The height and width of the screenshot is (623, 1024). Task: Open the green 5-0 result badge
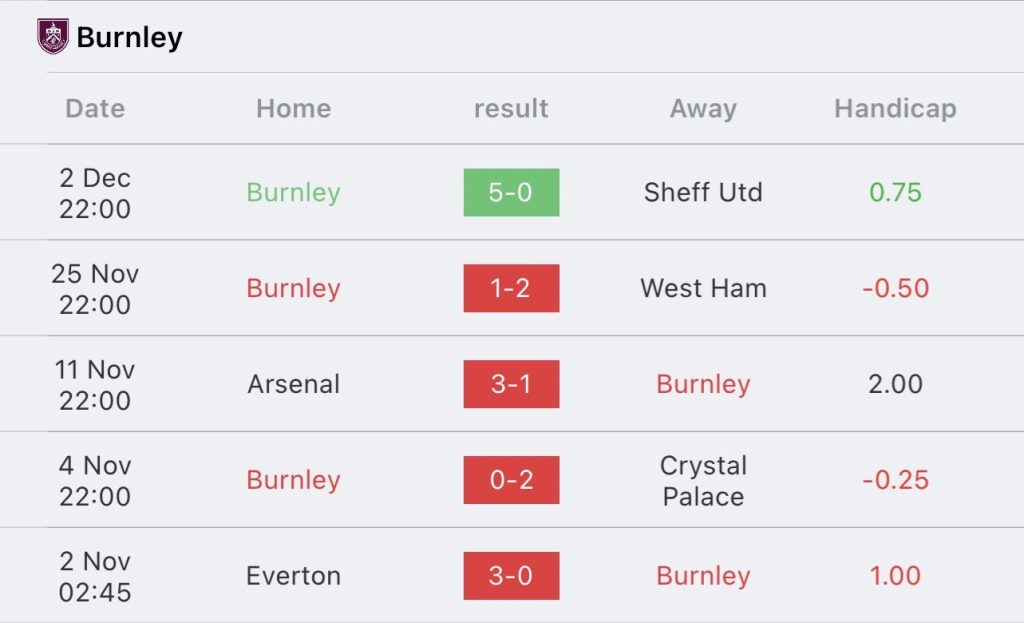click(511, 192)
